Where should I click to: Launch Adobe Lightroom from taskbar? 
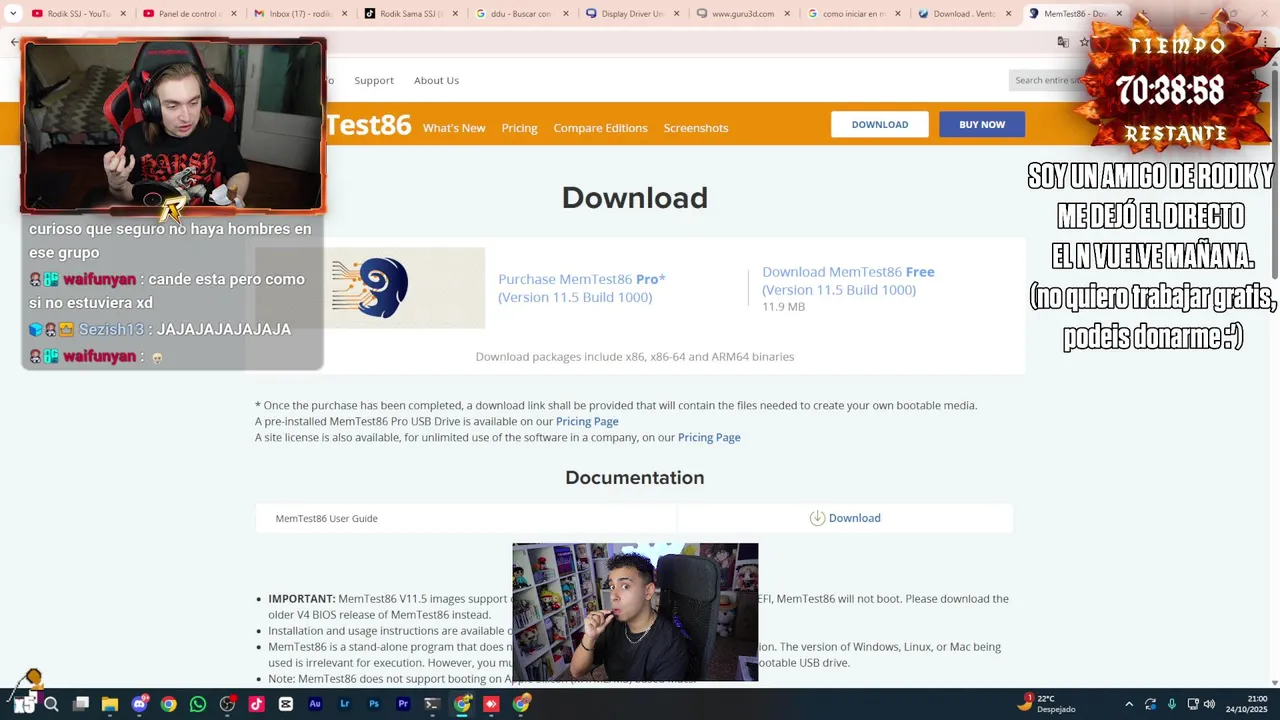tap(344, 704)
